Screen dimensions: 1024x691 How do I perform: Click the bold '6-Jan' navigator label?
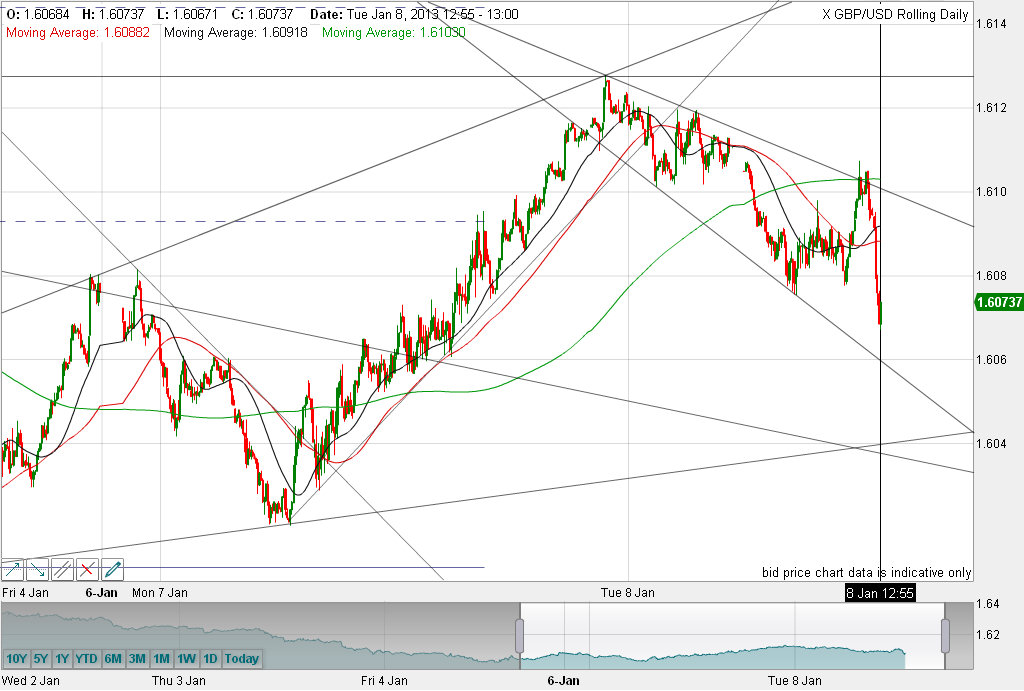tap(563, 681)
